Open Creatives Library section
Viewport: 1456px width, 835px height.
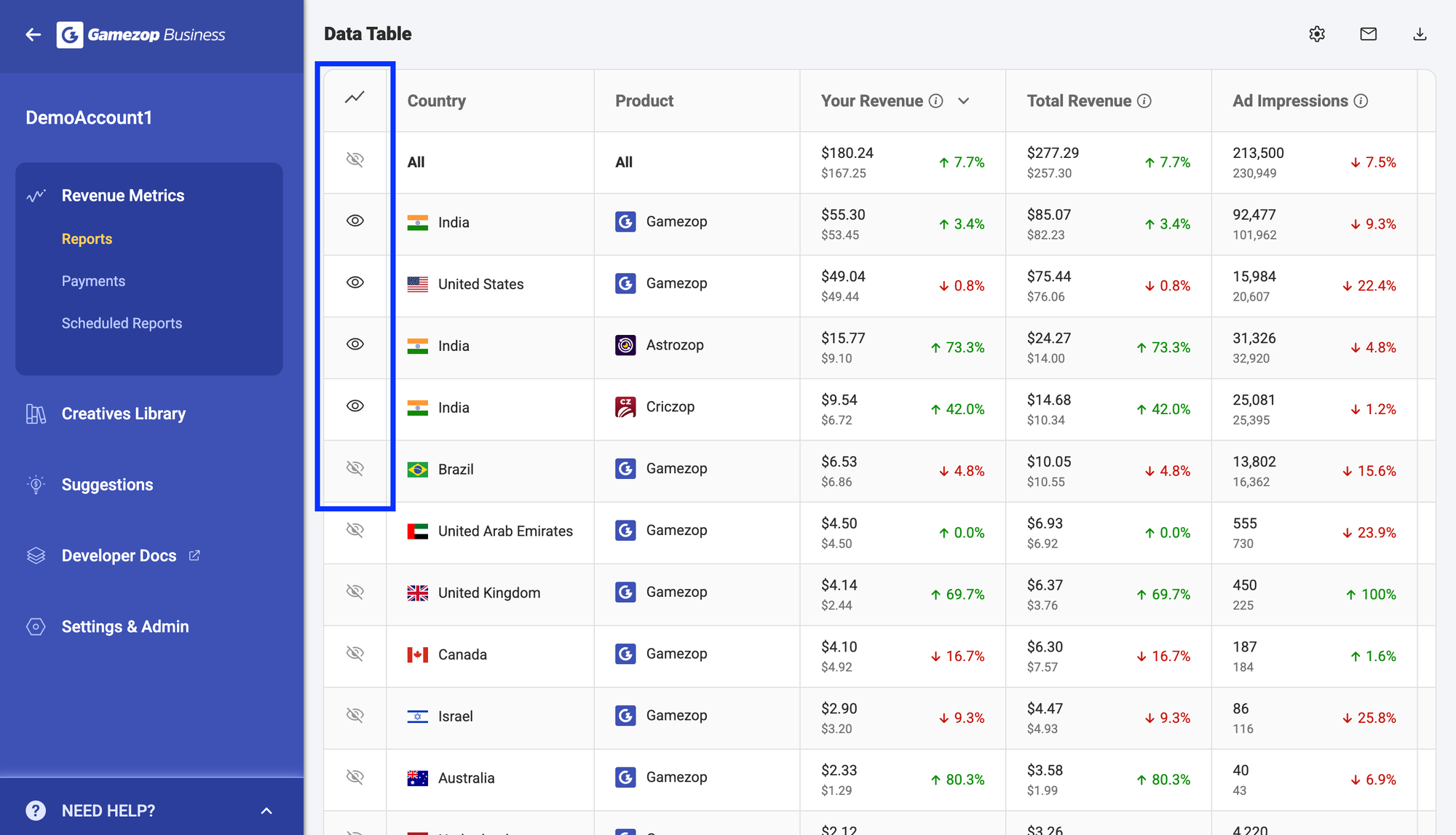[x=123, y=413]
